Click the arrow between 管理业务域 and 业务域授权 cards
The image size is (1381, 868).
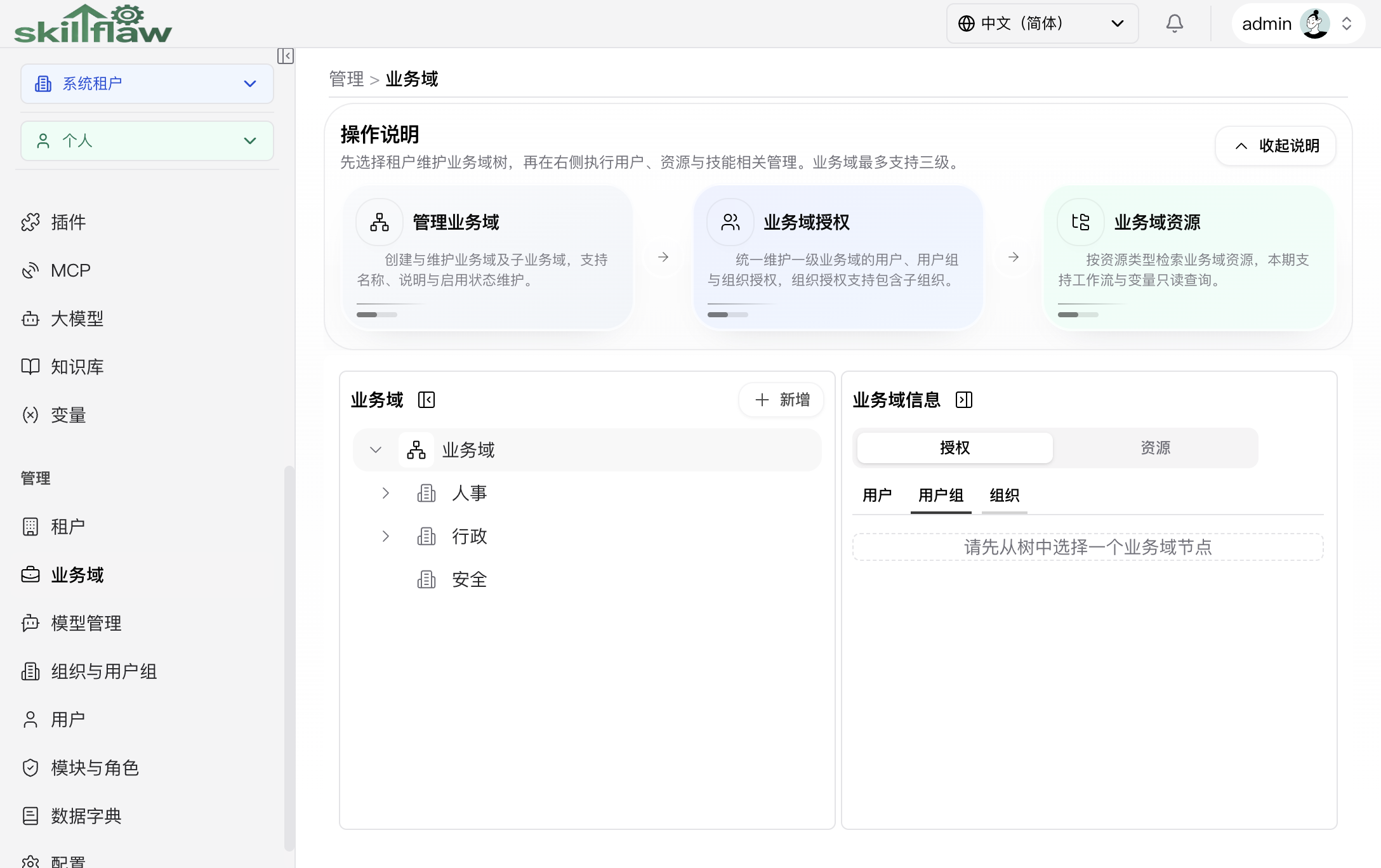click(x=663, y=257)
